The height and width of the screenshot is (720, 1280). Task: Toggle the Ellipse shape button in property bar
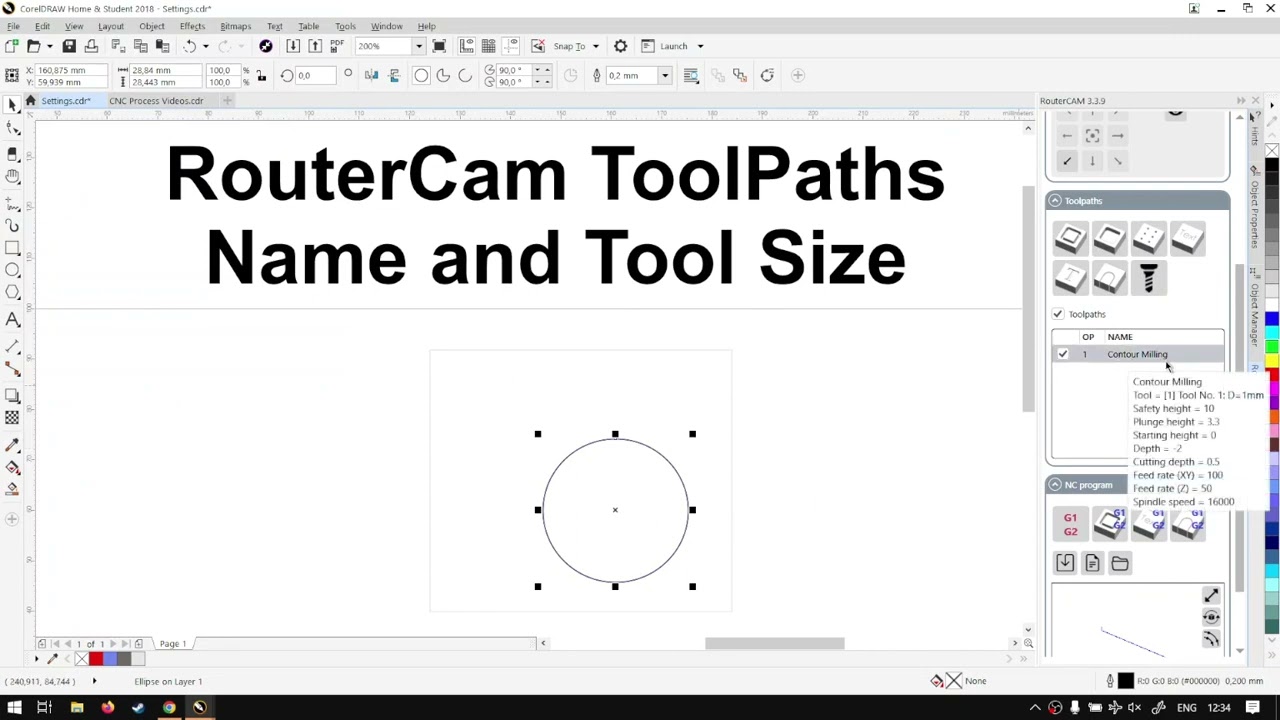tap(421, 76)
